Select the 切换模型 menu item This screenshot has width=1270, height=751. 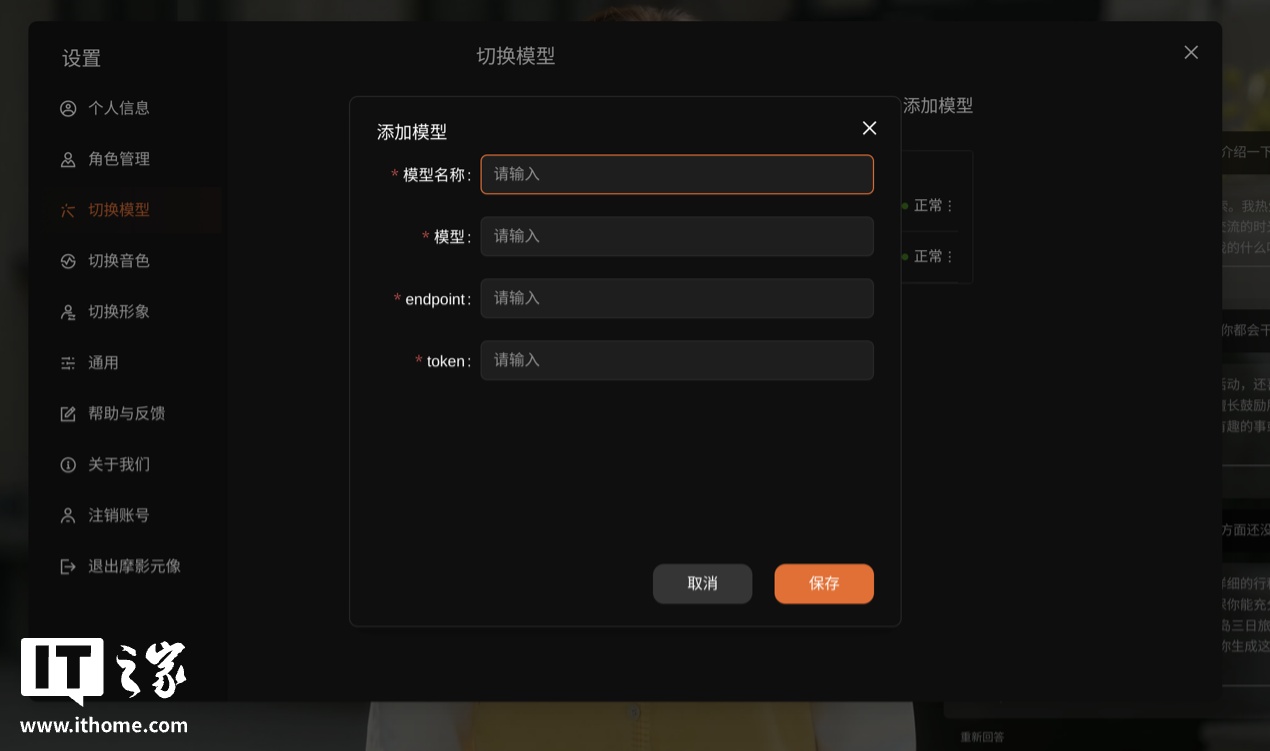coord(119,210)
